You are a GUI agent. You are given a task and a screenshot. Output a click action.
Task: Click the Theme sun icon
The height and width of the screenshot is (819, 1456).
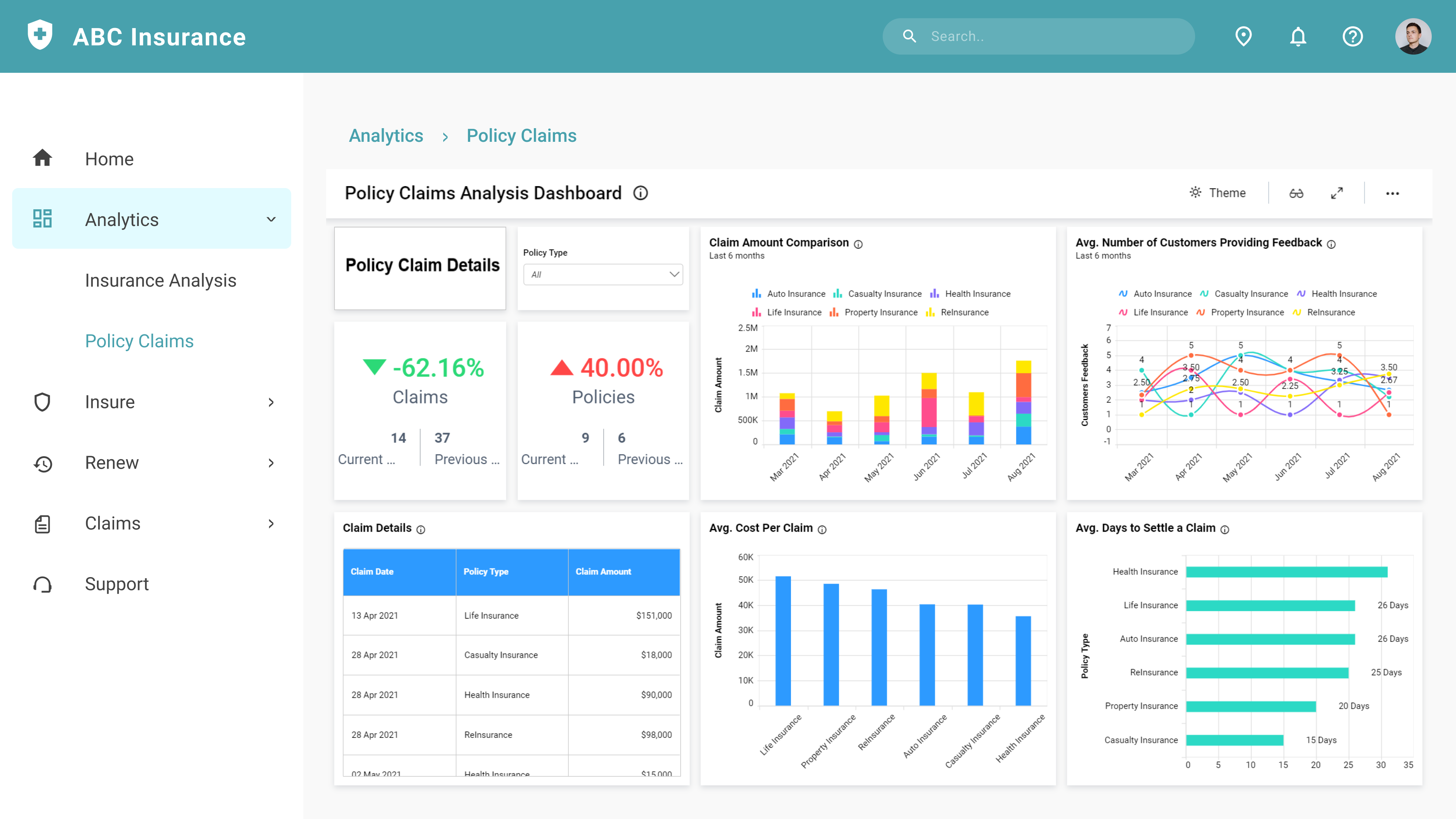coord(1195,193)
